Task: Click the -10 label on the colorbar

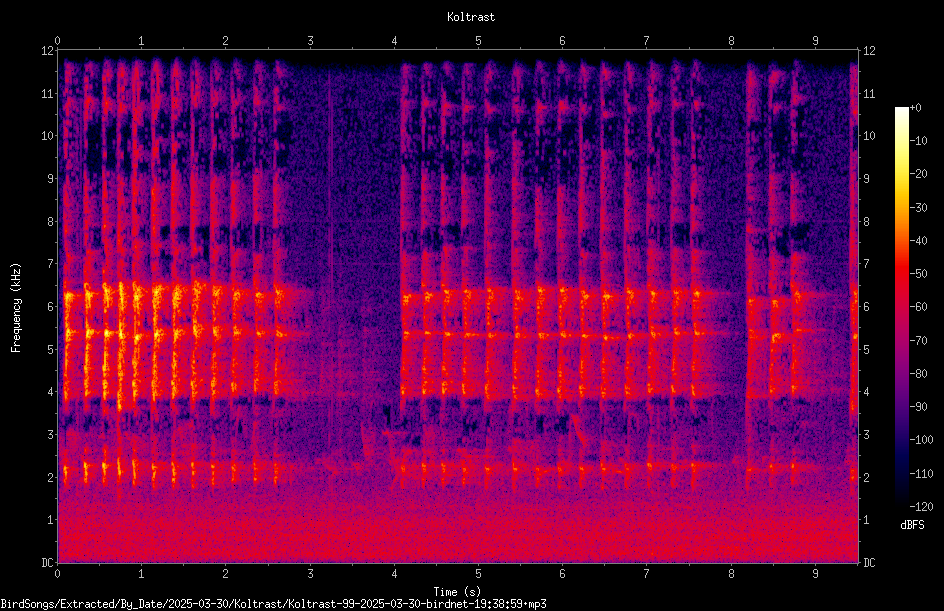Action: [x=918, y=141]
